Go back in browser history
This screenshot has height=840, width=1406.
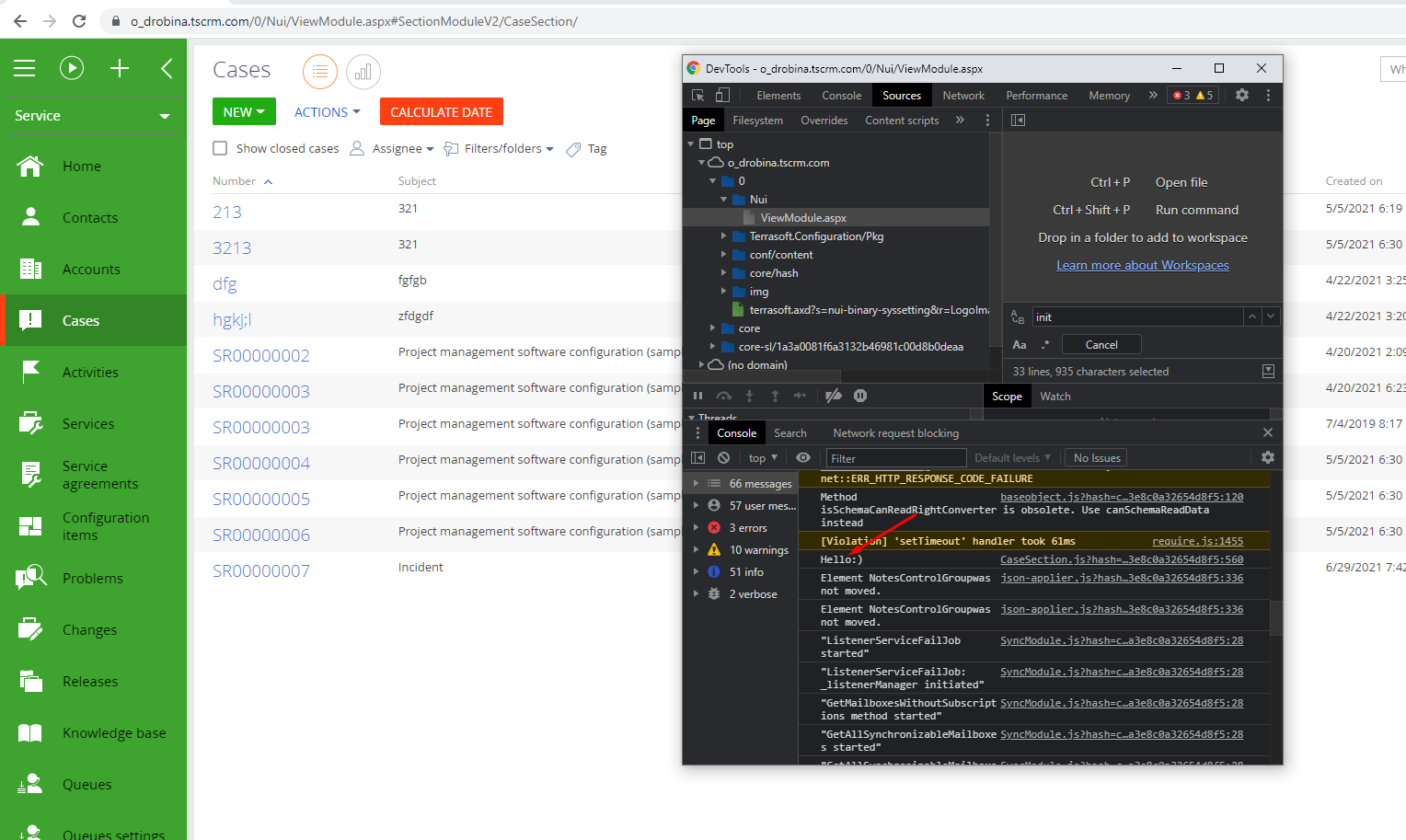[20, 21]
